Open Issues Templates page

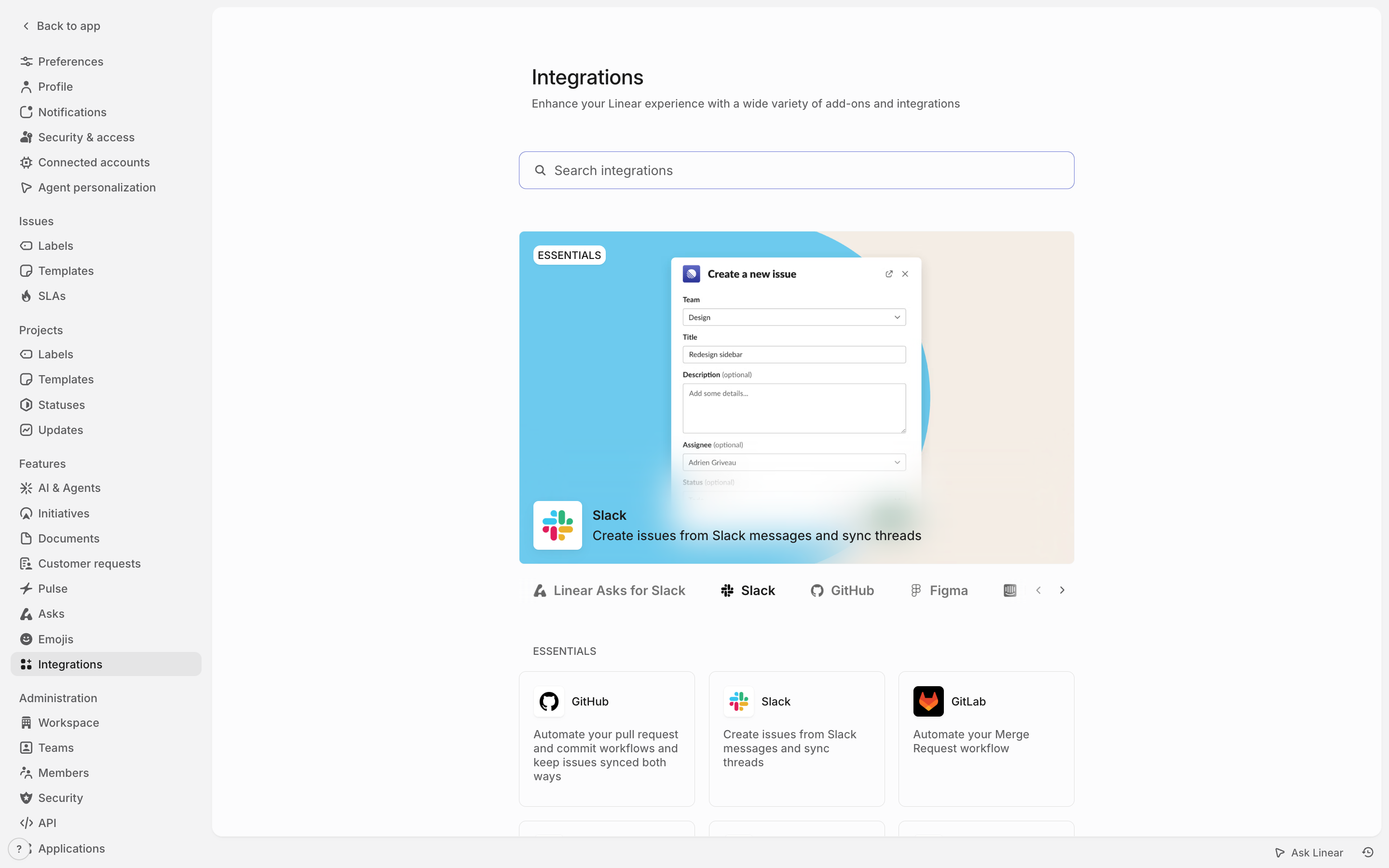tap(106, 271)
